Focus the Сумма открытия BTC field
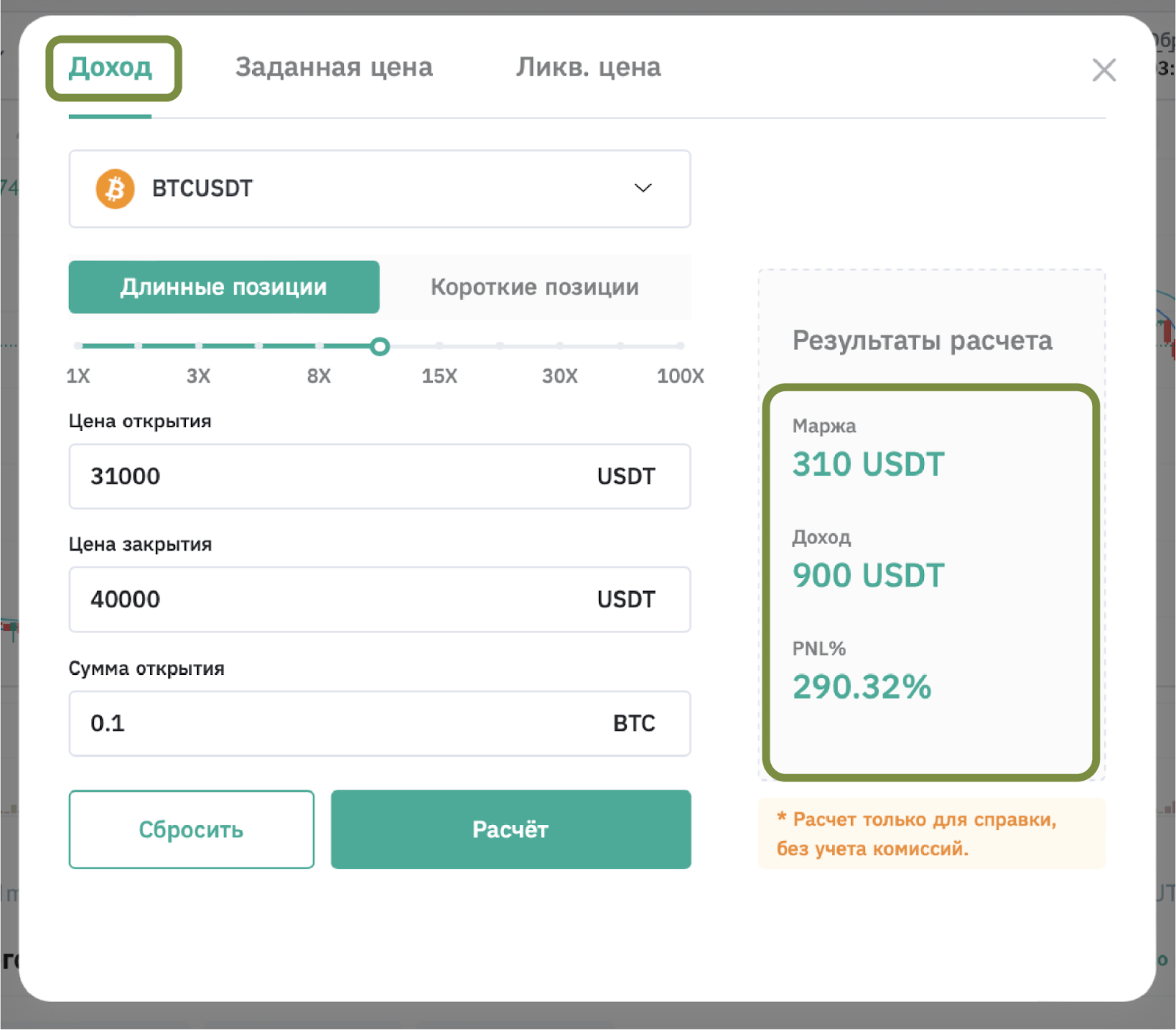This screenshot has height=1030, width=1176. (379, 723)
